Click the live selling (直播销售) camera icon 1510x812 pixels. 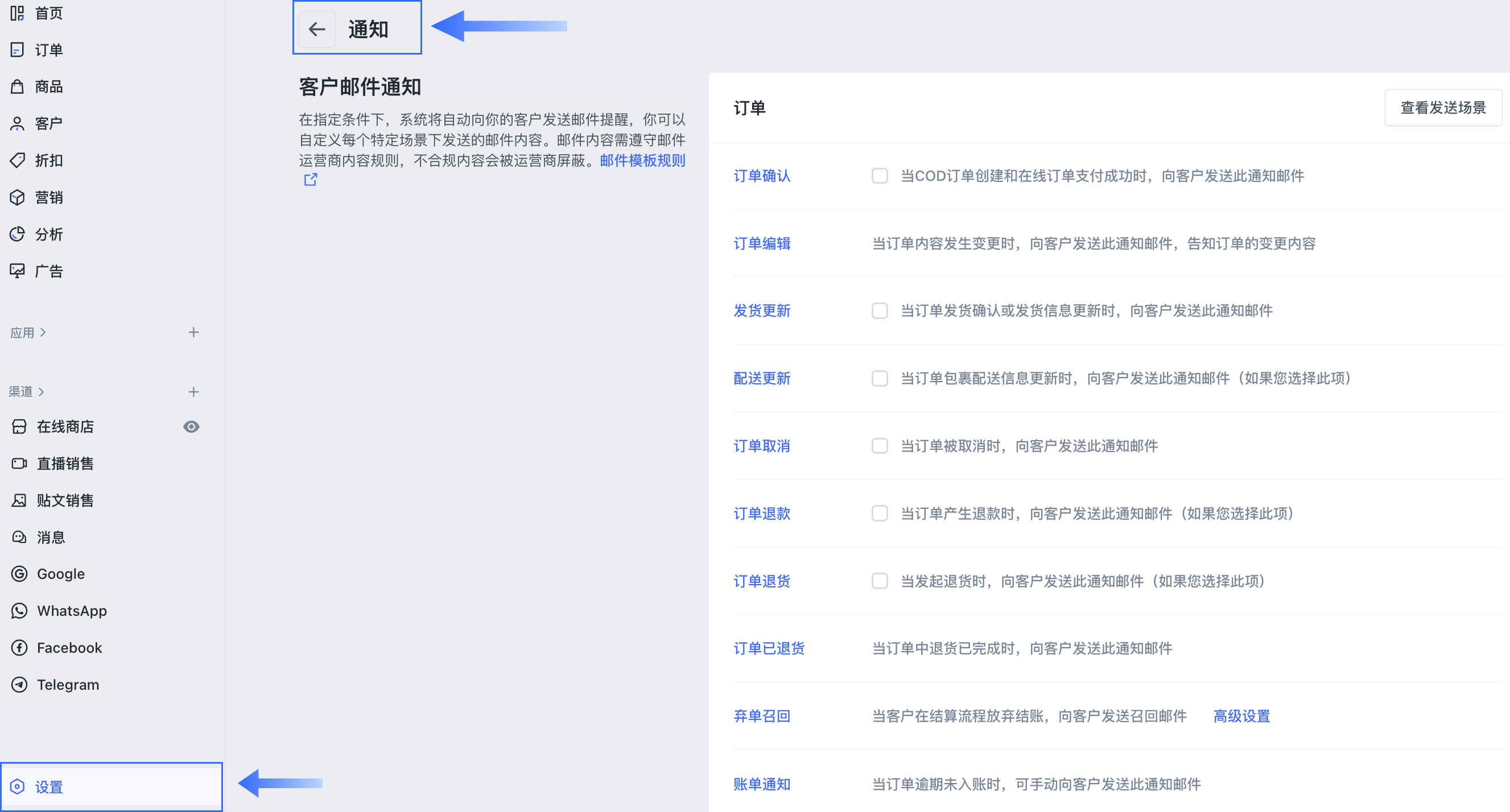[19, 463]
